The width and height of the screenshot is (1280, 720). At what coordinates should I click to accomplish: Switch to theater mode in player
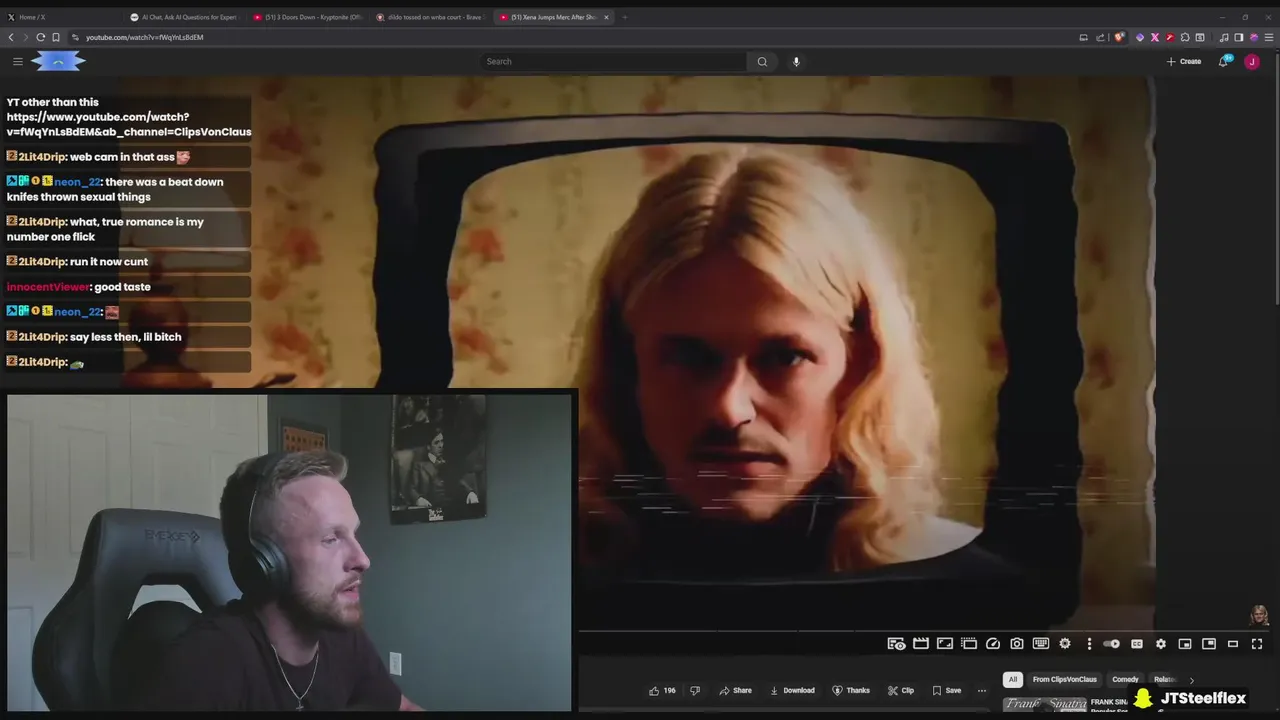click(1233, 644)
